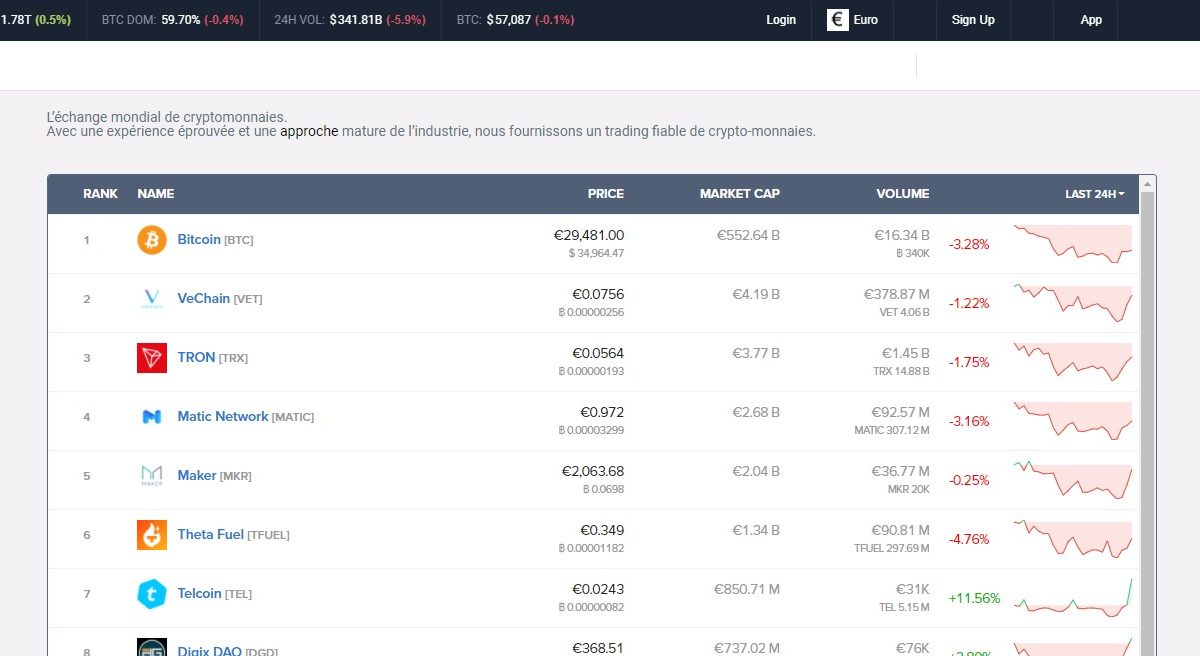
Task: Click Matic Network change -3.16%
Action: pyautogui.click(x=969, y=421)
